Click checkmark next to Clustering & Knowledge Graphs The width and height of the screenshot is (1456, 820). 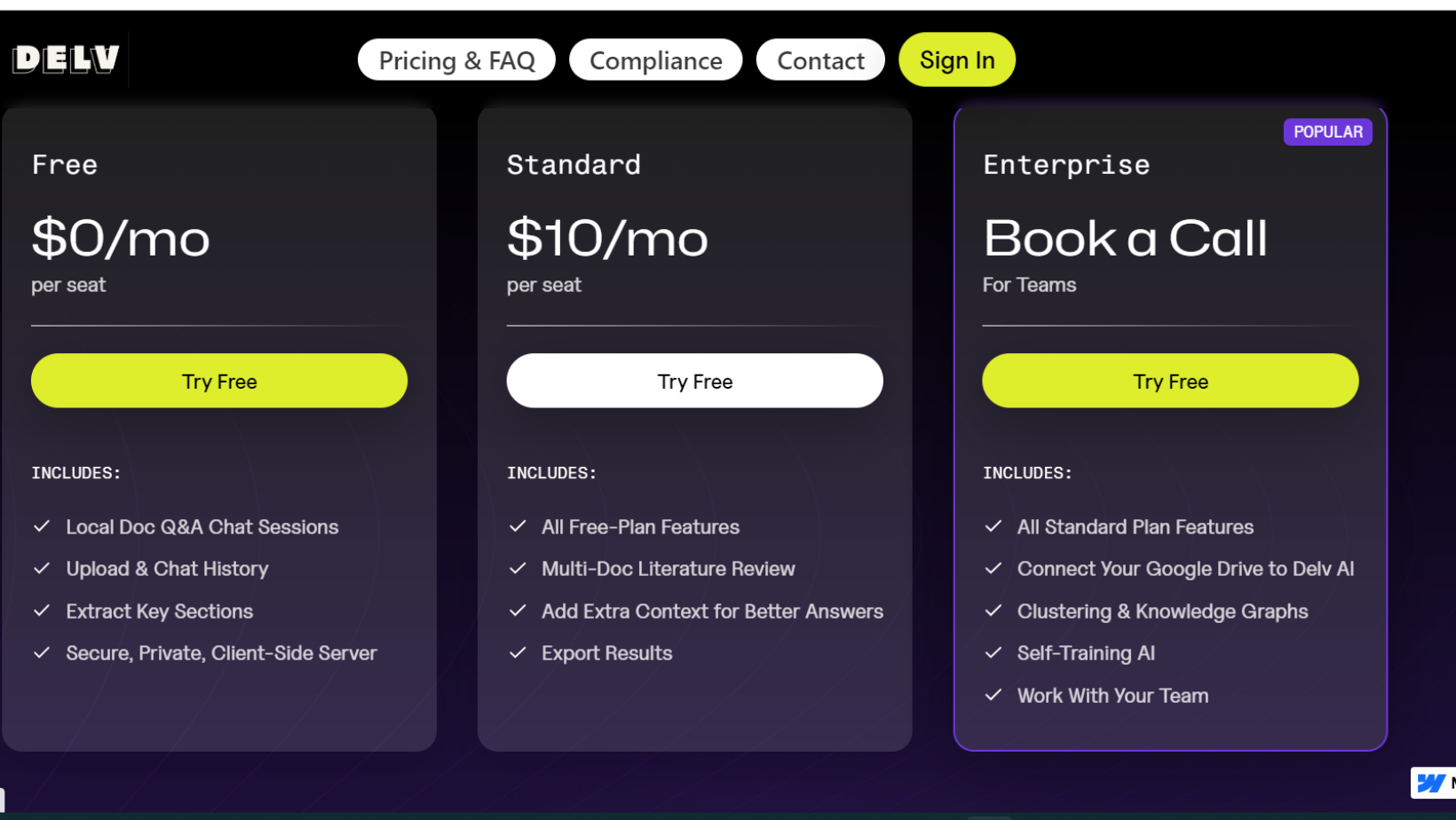993,611
